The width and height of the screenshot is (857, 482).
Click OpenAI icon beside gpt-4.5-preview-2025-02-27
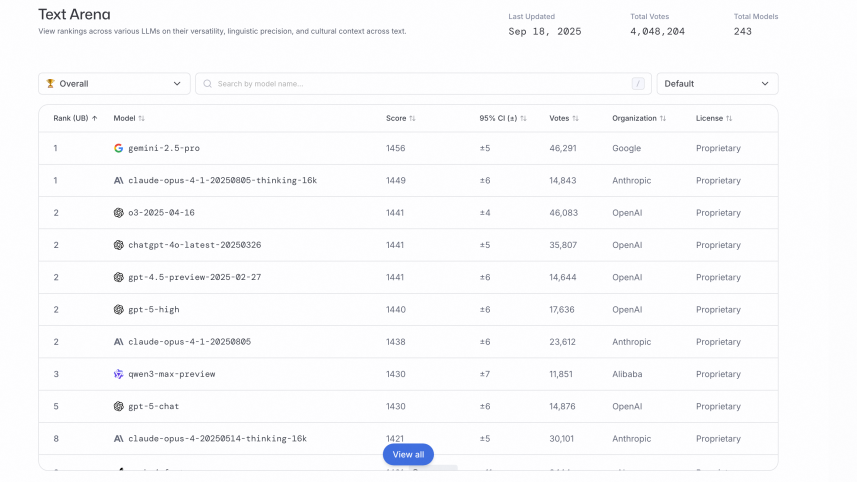point(118,277)
